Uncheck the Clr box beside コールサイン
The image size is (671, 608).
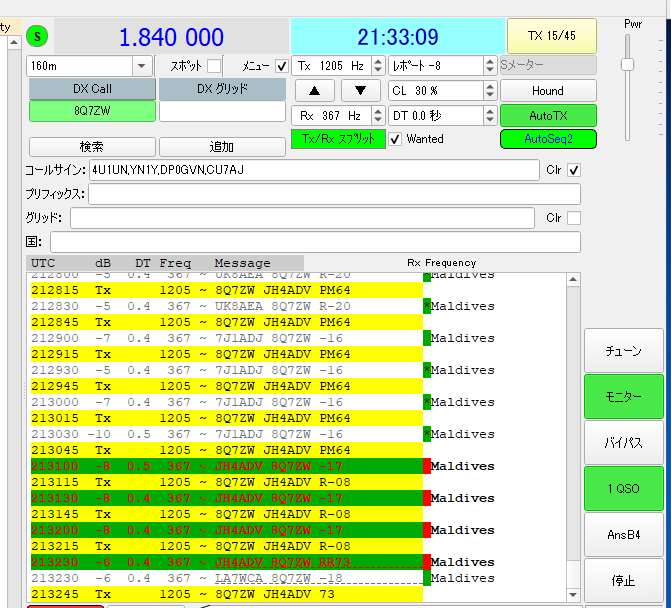coord(573,170)
